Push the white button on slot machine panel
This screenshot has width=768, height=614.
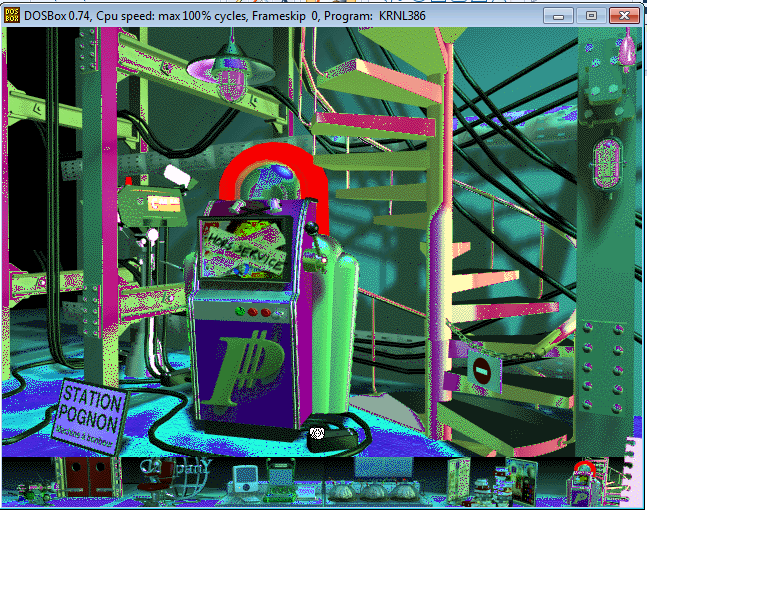[278, 314]
